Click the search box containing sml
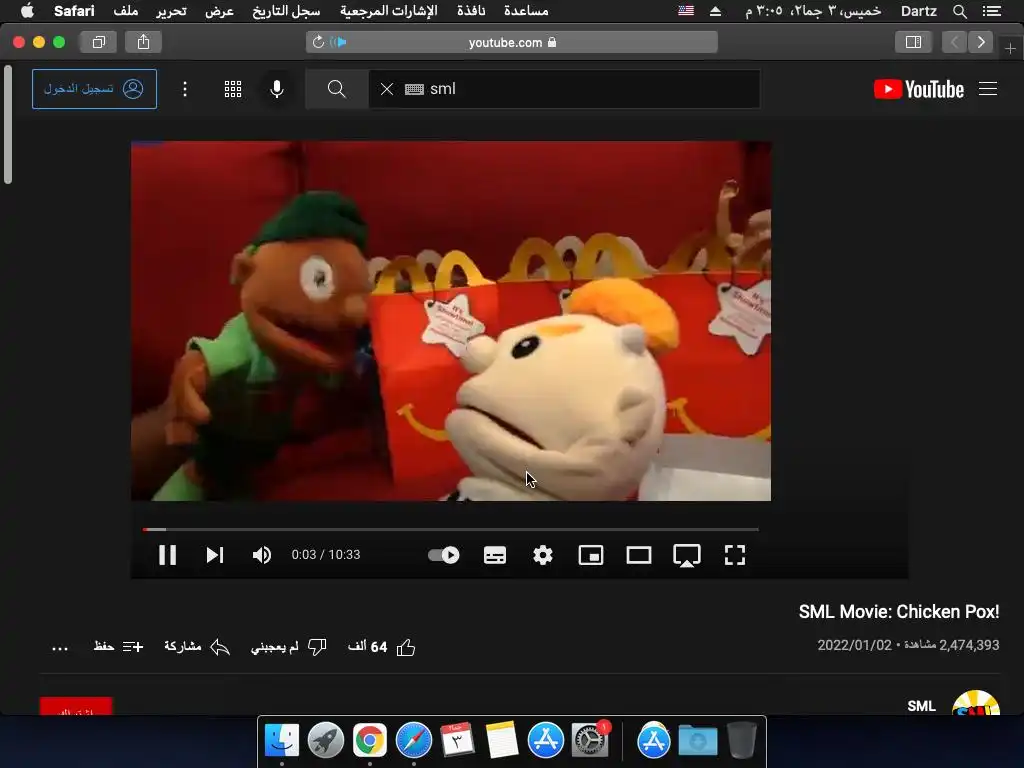The image size is (1024, 768). (x=564, y=89)
